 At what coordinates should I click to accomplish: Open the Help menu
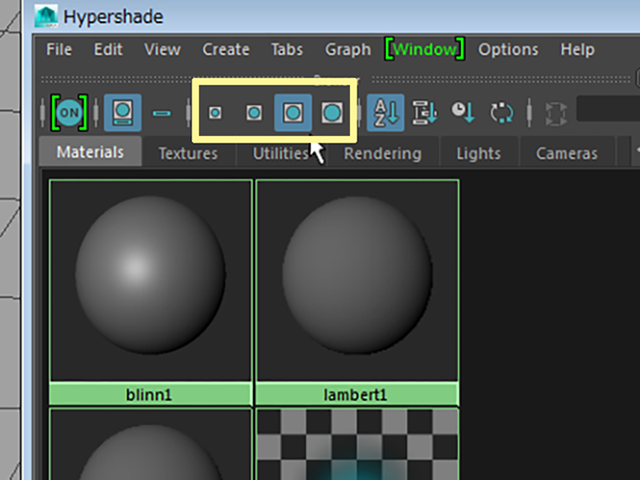577,50
